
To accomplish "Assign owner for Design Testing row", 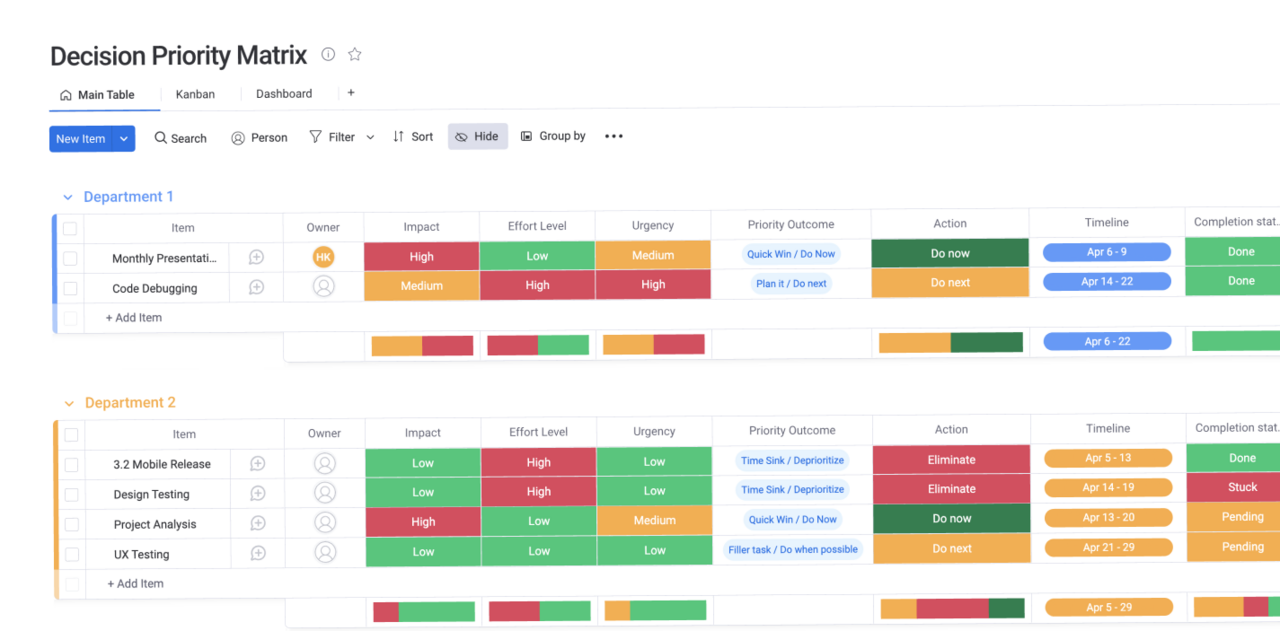I will click(x=324, y=494).
